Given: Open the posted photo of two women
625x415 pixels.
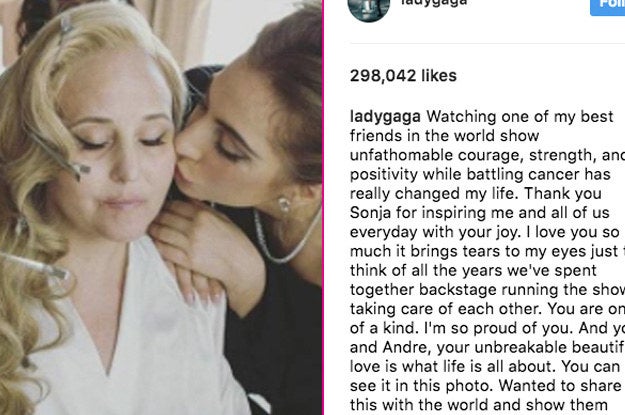Looking at the screenshot, I should coord(161,207).
